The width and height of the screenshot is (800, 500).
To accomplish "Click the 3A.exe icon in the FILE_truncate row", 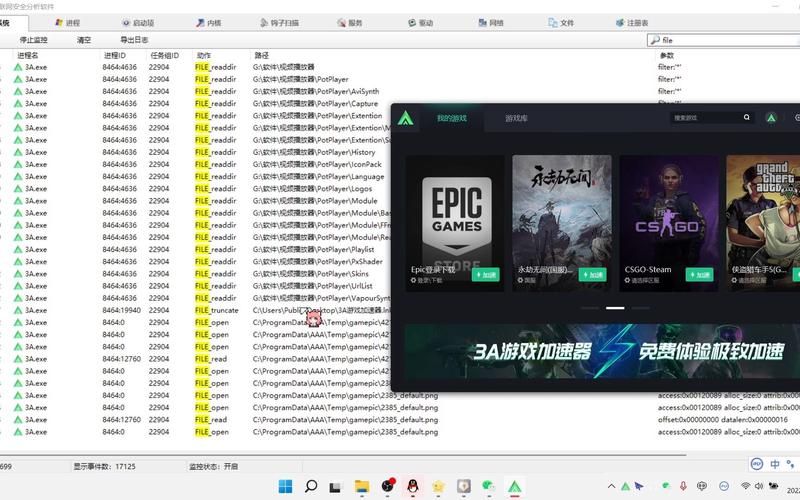I will pyautogui.click(x=18, y=310).
